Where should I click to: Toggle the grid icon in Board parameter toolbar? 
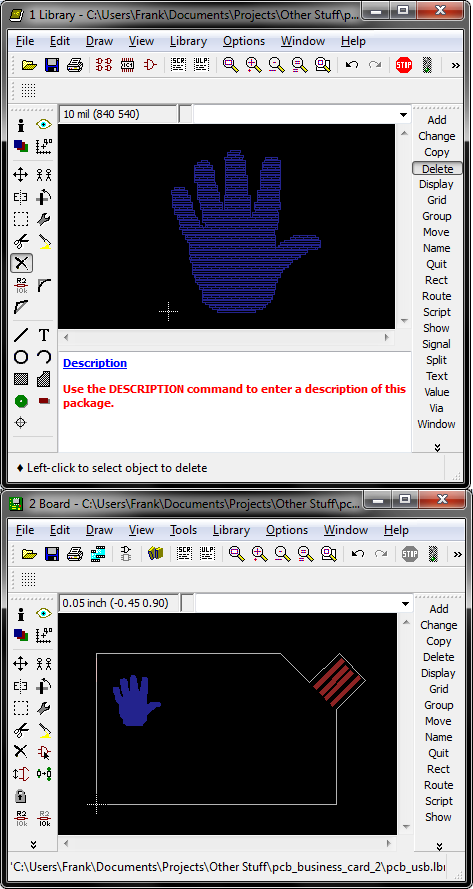28,579
